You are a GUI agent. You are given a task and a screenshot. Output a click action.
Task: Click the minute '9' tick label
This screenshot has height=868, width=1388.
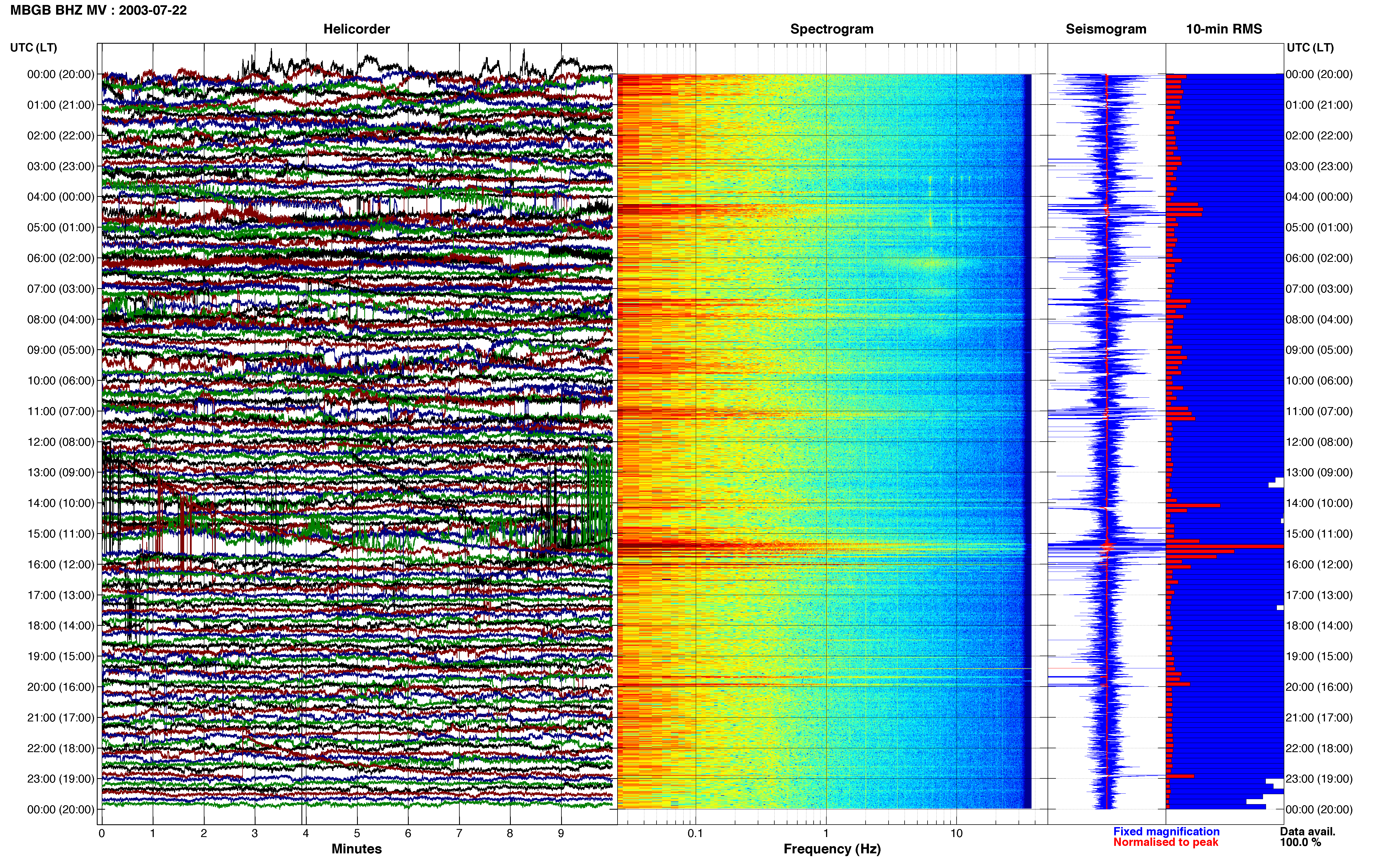[561, 833]
